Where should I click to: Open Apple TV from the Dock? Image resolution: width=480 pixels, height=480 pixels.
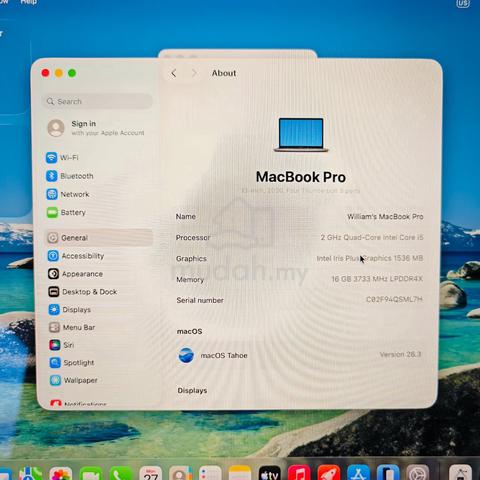coord(270,474)
